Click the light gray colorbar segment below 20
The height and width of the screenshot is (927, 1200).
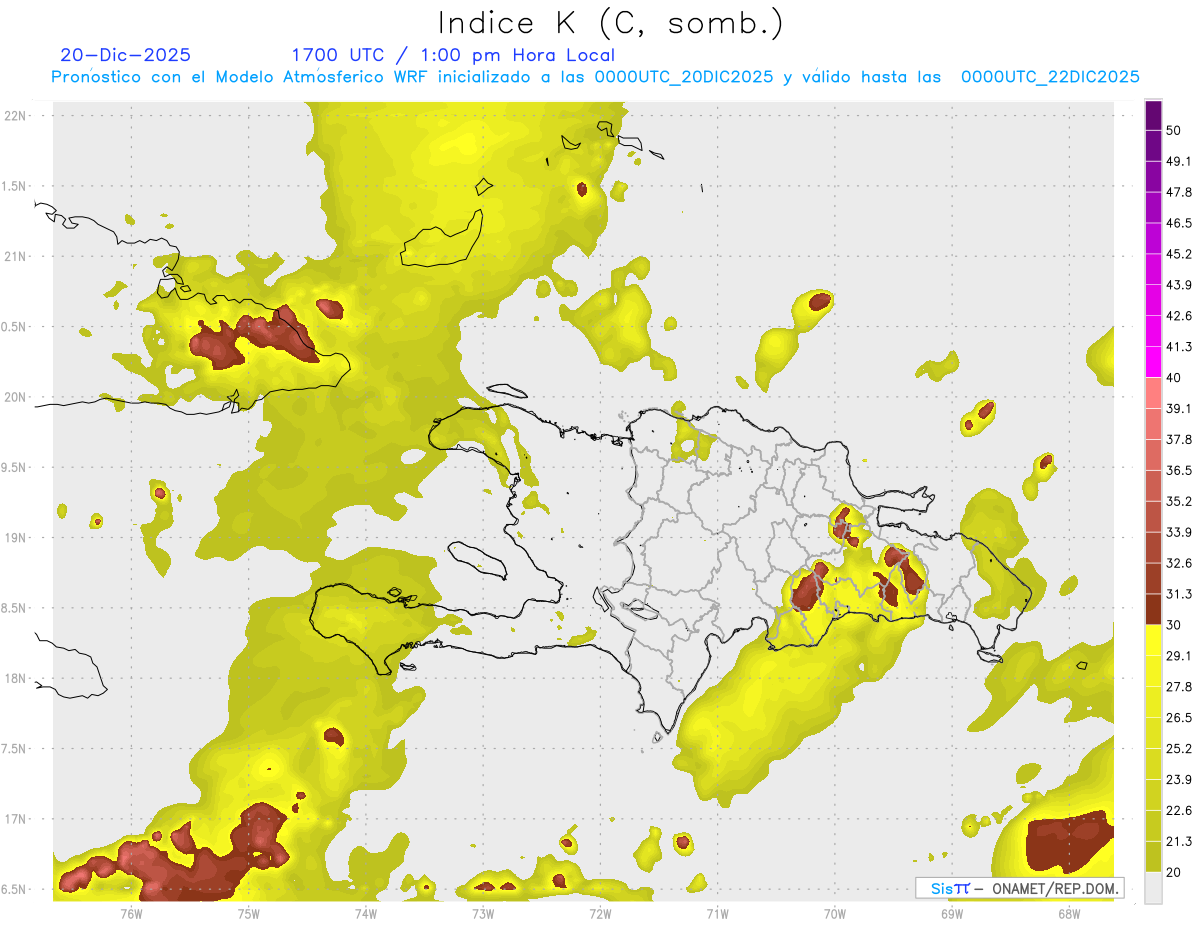(1153, 887)
